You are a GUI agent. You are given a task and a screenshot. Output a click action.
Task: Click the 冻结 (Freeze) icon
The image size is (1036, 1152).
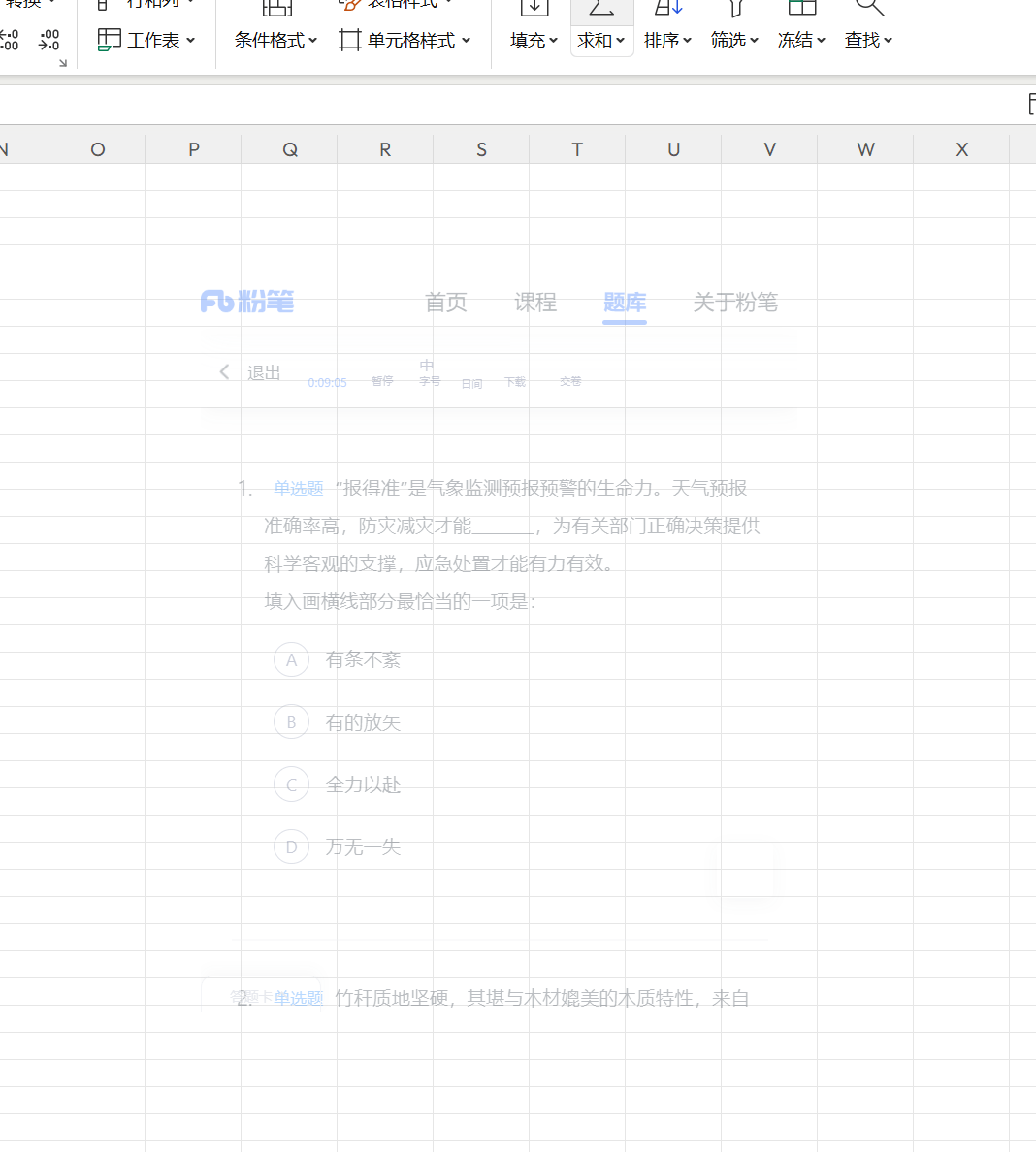[x=801, y=10]
